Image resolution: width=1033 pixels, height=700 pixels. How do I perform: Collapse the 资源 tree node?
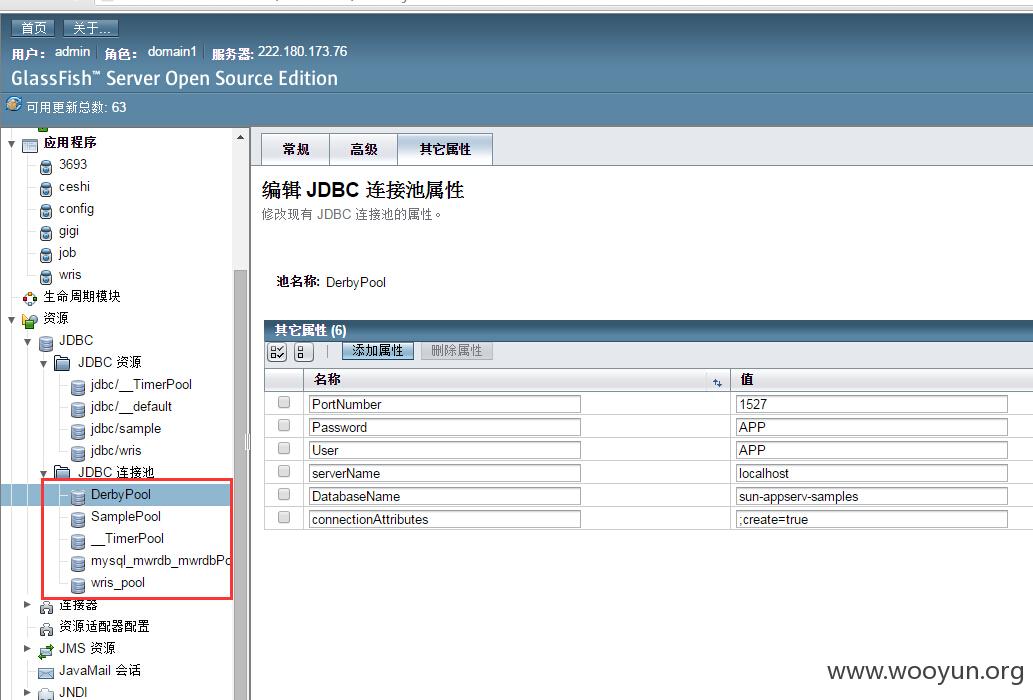(x=11, y=320)
